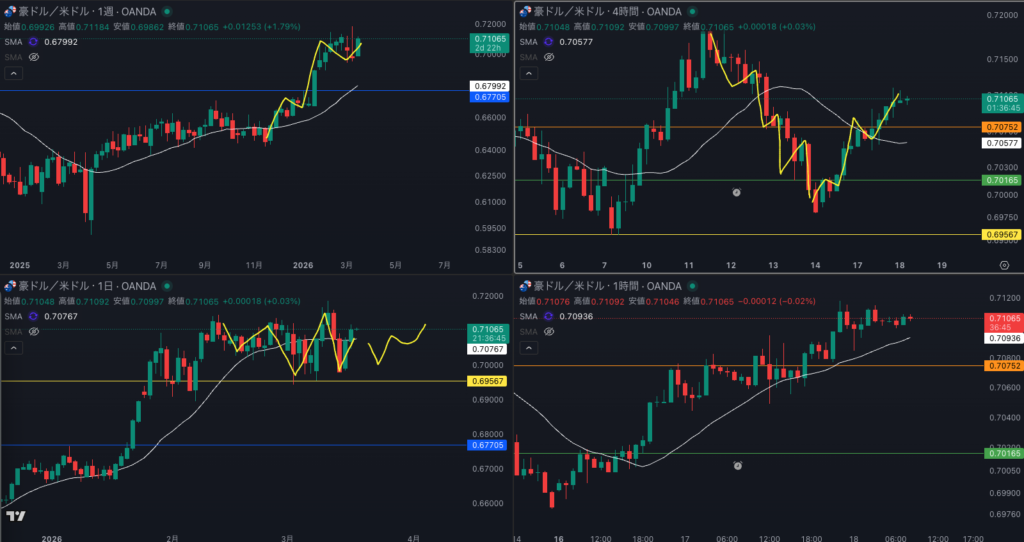
Task: Toggle visibility of hidden SMA on weekly chart
Action: pos(33,57)
